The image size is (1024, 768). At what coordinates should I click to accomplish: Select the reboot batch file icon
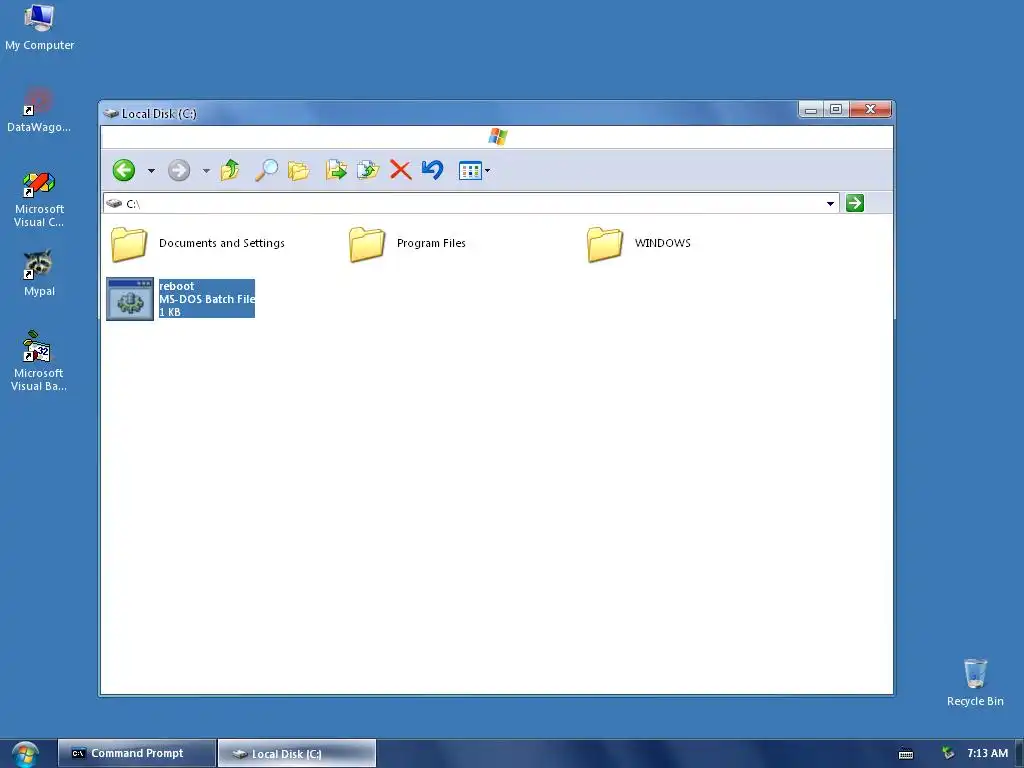130,299
